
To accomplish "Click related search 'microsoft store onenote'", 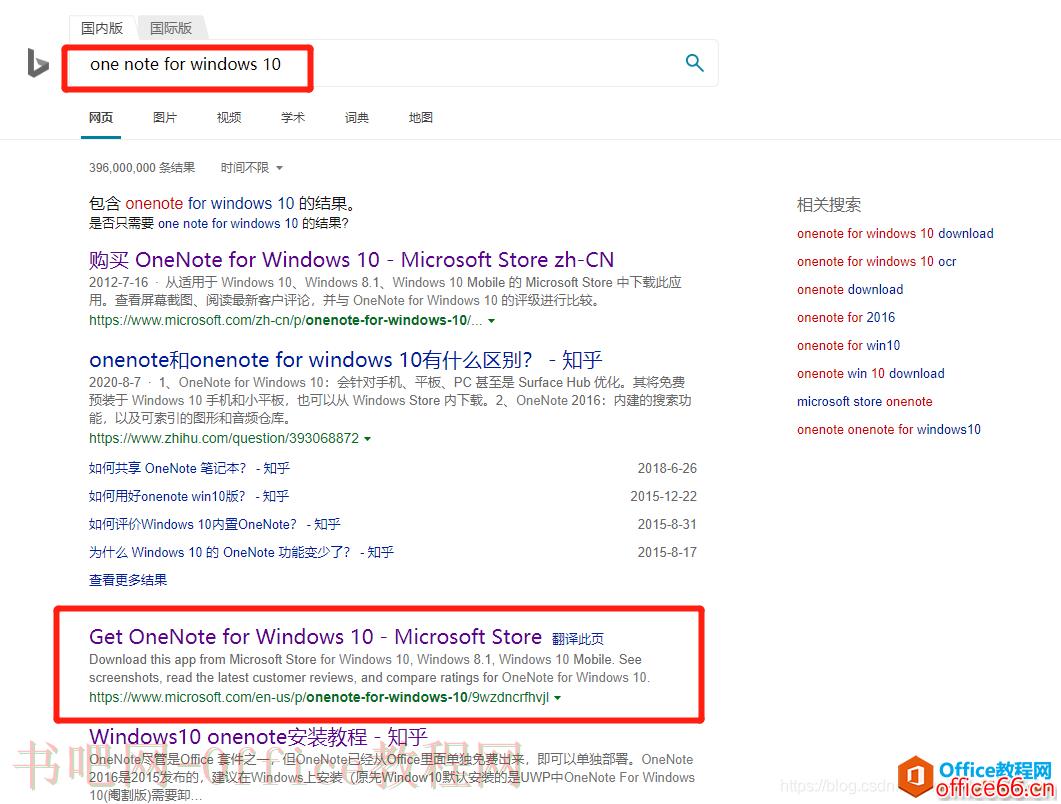I will click(x=864, y=401).
